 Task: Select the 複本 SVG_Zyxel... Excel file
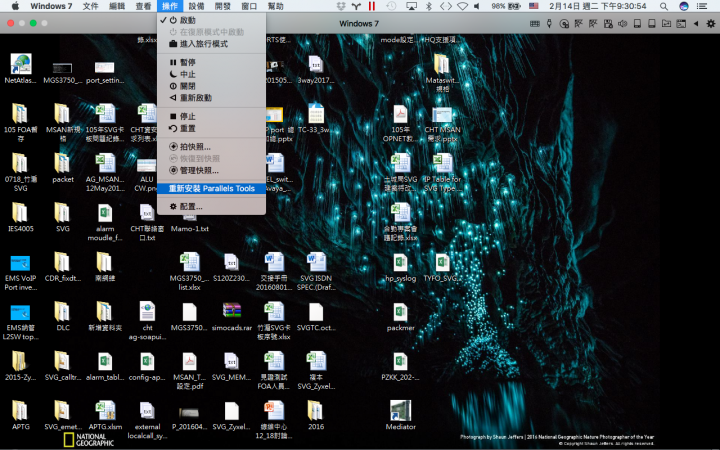coord(315,371)
